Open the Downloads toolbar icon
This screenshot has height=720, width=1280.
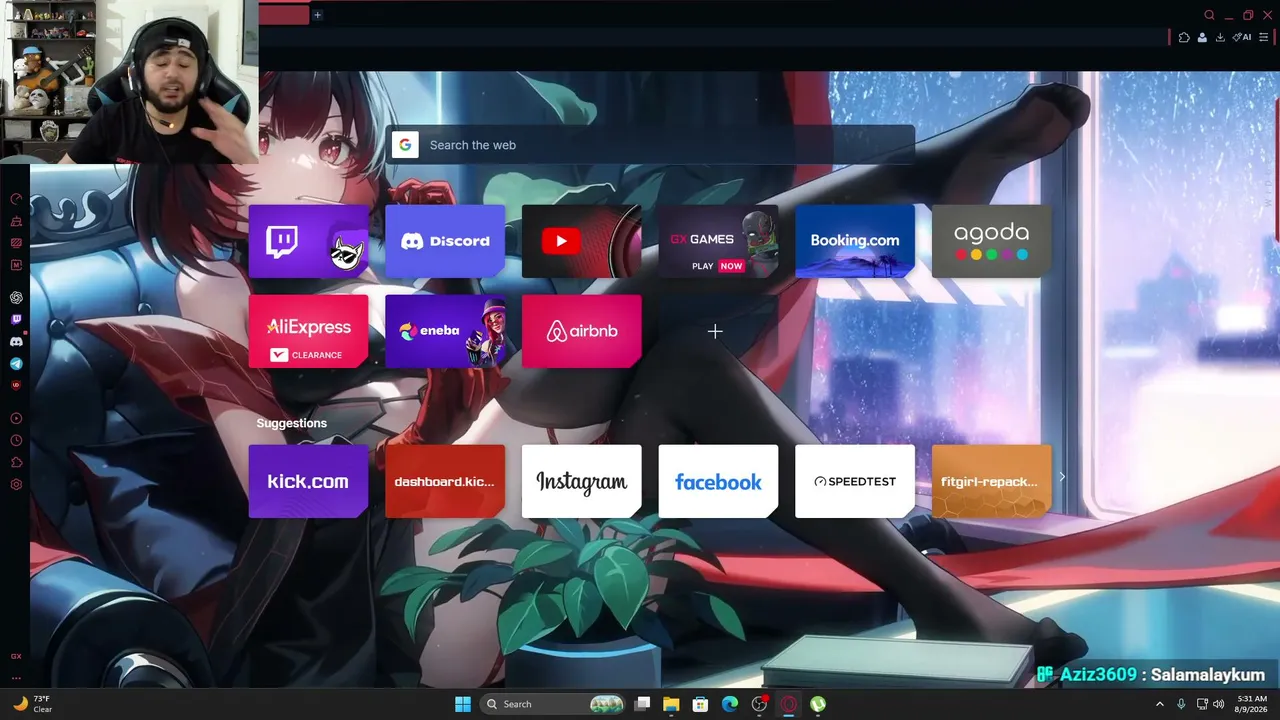tap(1220, 38)
